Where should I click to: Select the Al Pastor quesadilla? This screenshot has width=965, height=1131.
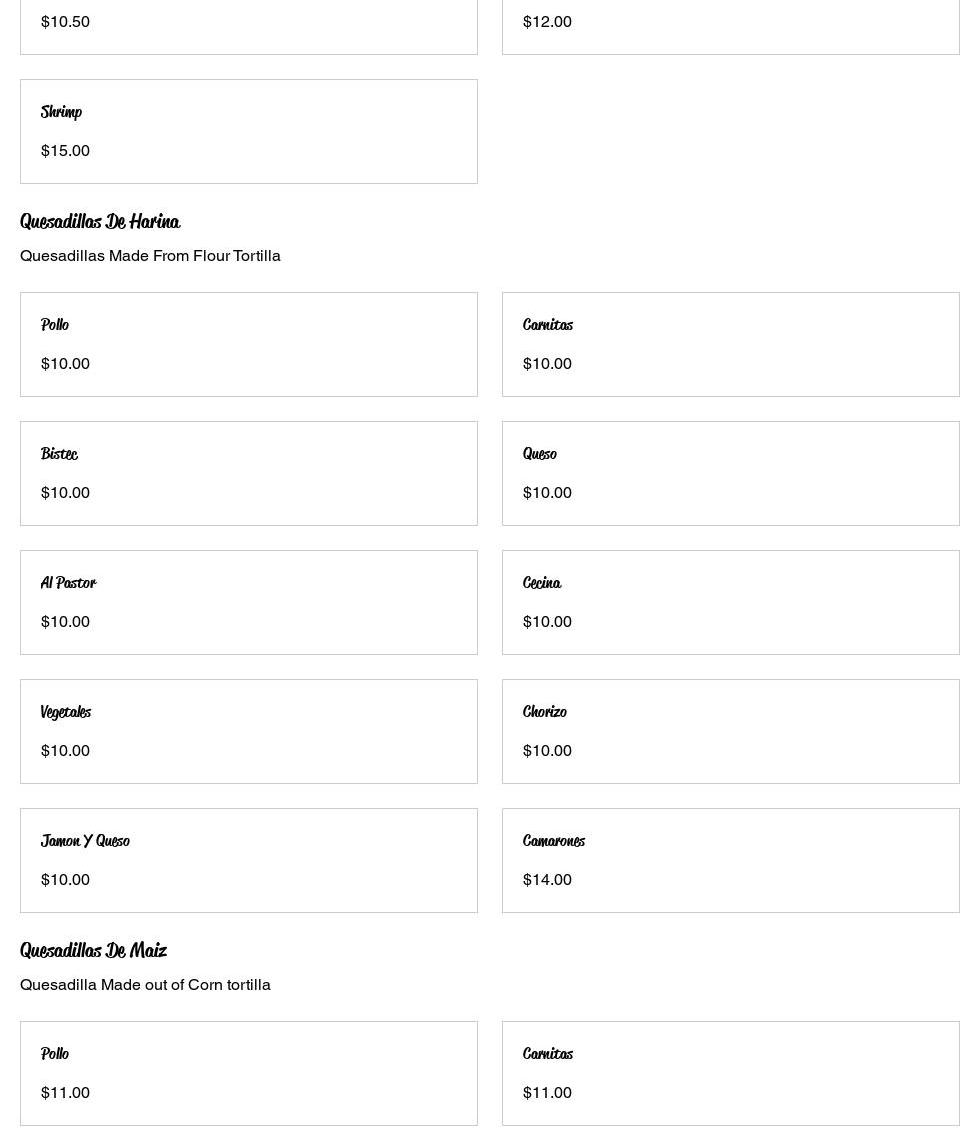(x=248, y=602)
